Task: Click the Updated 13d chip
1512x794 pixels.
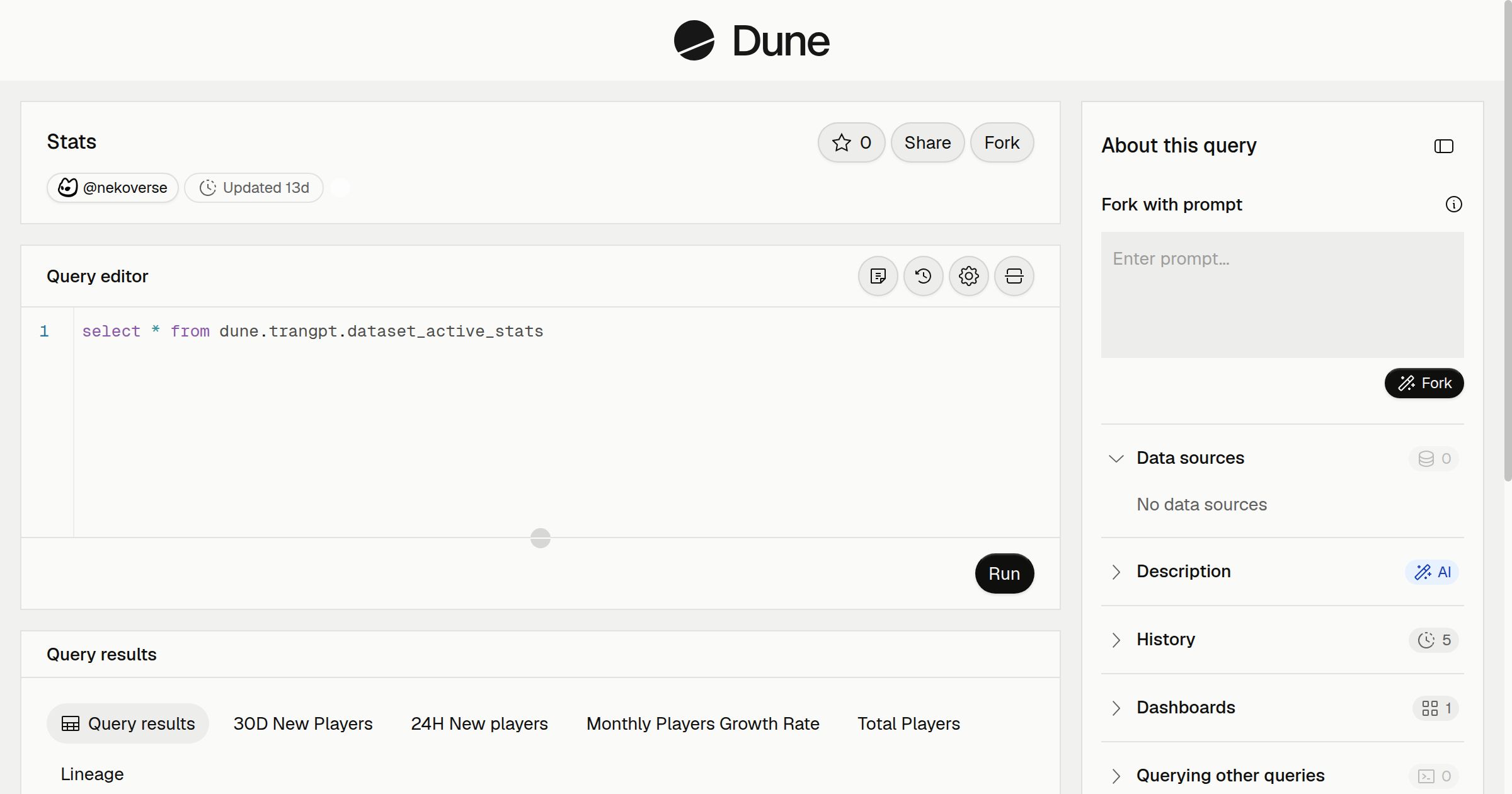Action: 254,188
